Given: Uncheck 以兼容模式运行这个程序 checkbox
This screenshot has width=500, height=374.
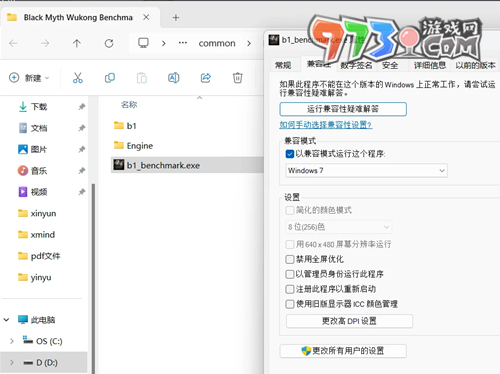Looking at the screenshot, I should 290,154.
